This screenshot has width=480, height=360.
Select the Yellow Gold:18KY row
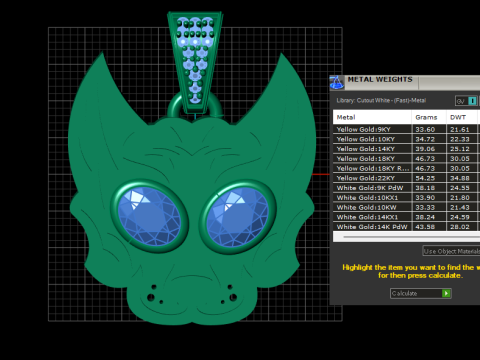point(406,159)
